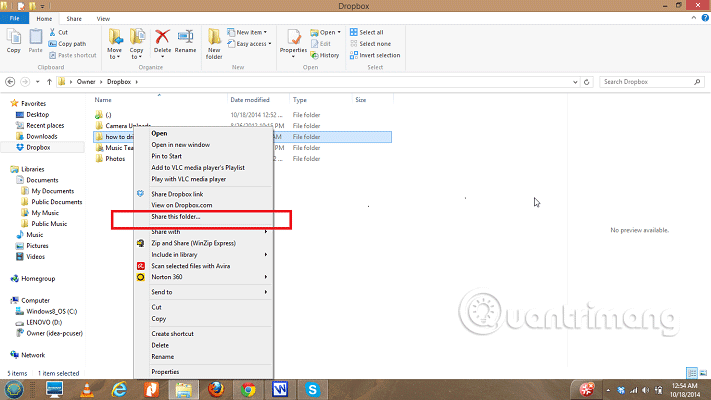This screenshot has width=711, height=400.
Task: Select Recent places in navigation pane
Action: 45,126
